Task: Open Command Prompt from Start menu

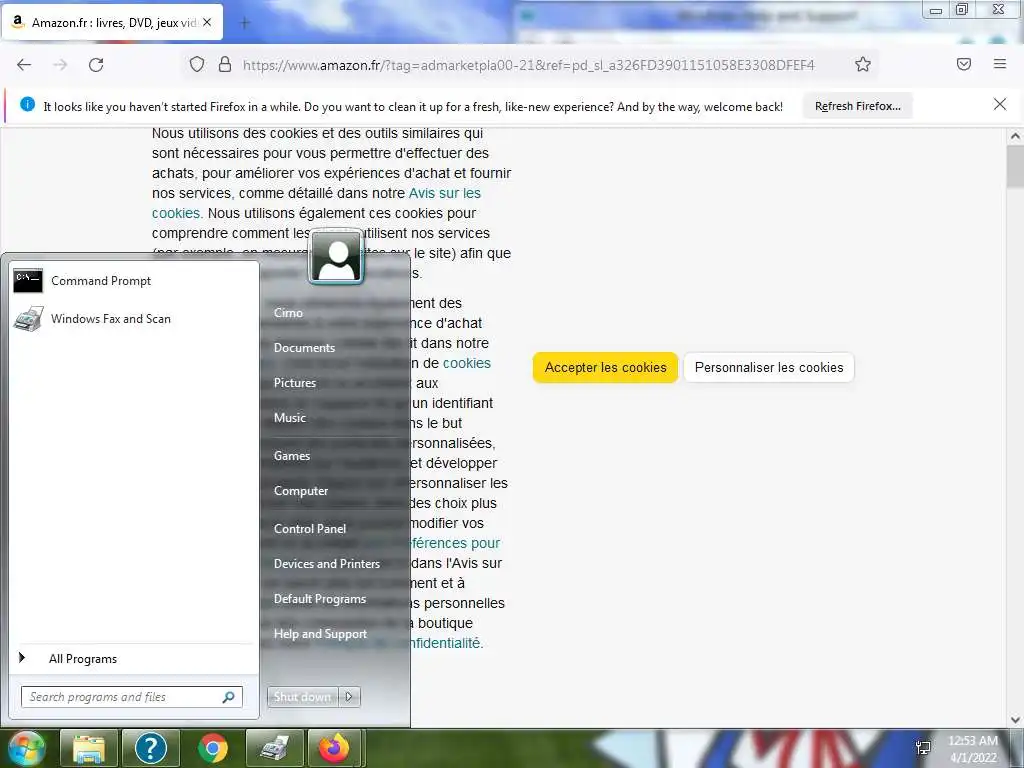Action: [x=134, y=281]
